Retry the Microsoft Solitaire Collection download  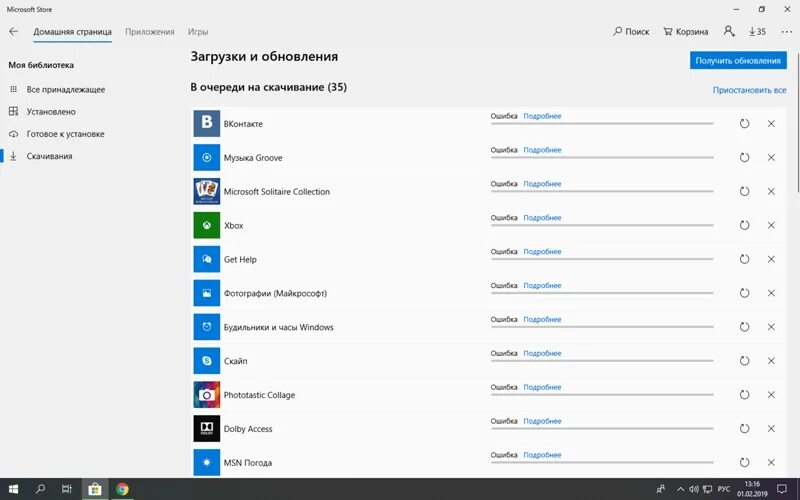pos(744,191)
